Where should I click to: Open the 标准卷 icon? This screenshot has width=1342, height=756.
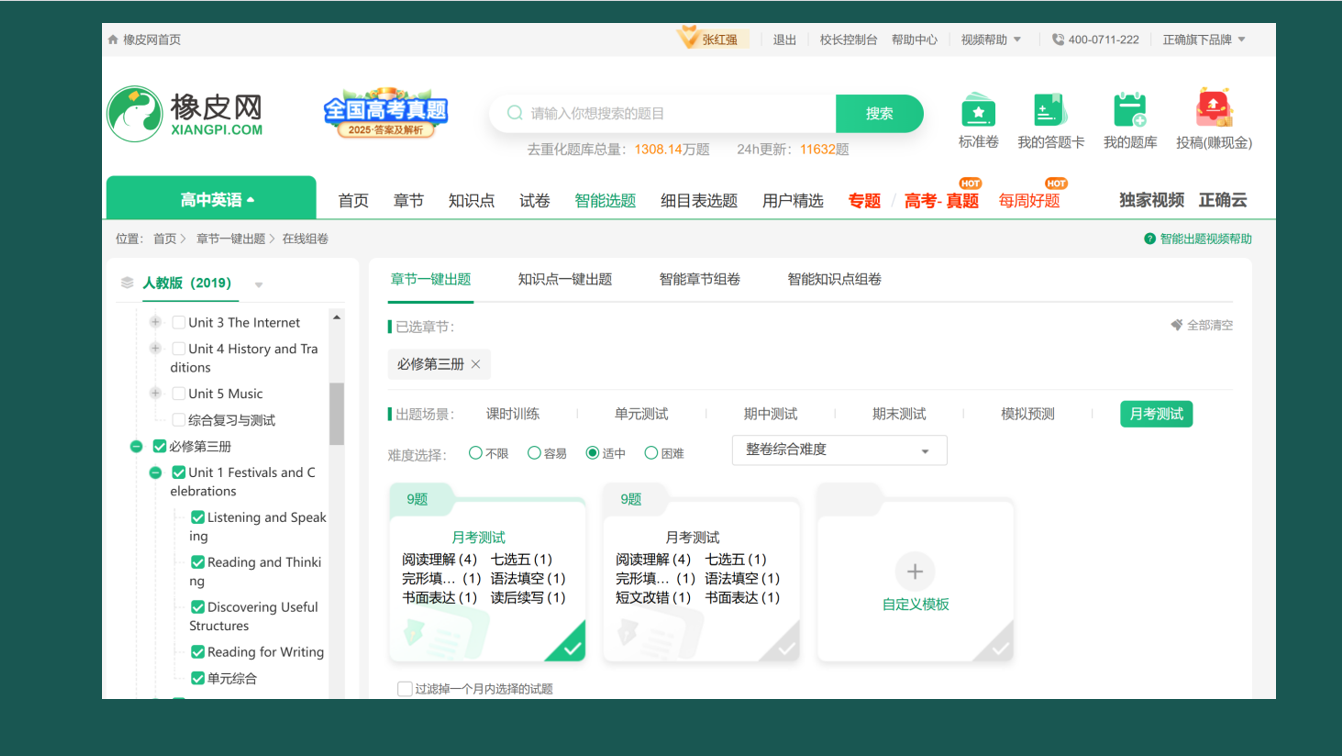coord(978,111)
